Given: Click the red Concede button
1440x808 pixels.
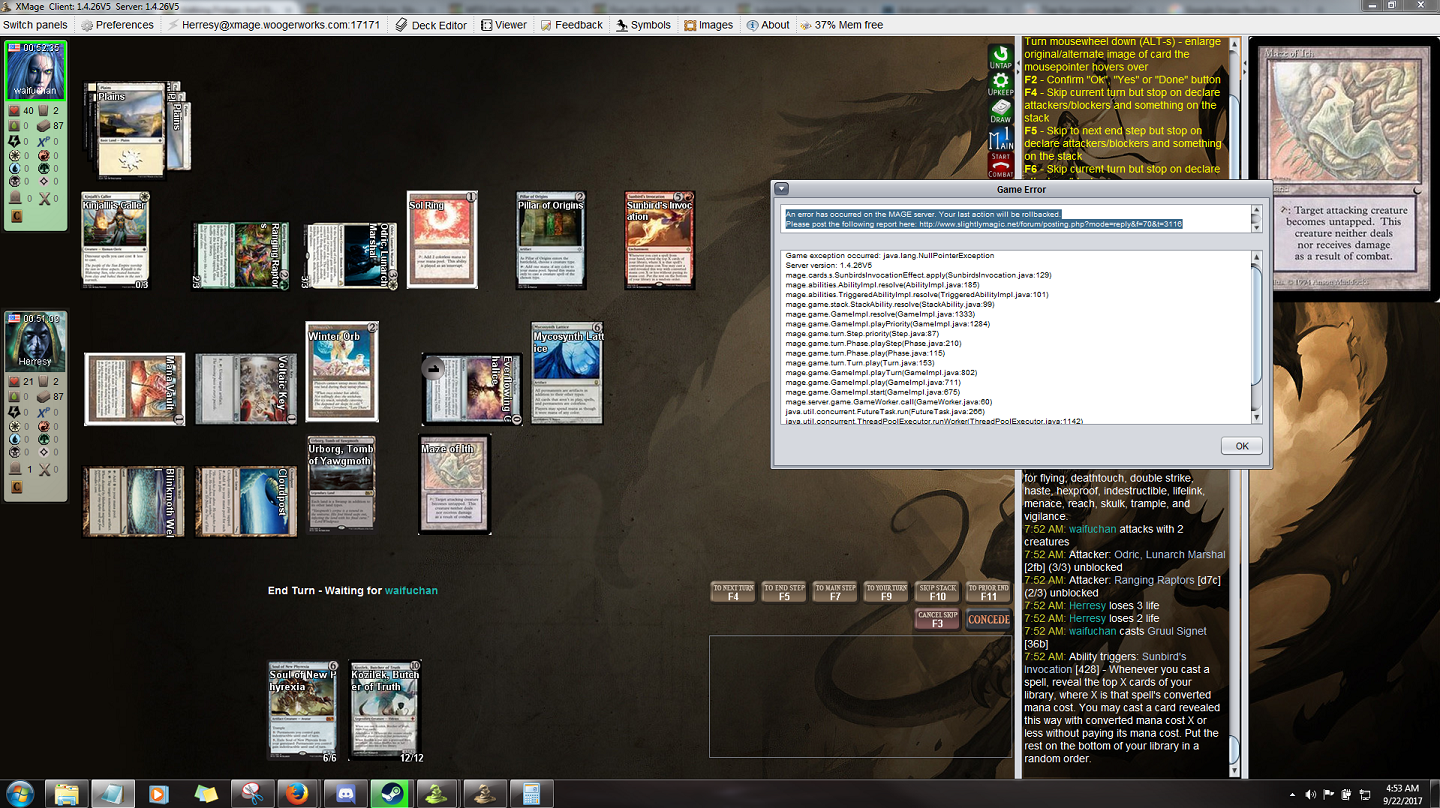Looking at the screenshot, I should tap(988, 620).
